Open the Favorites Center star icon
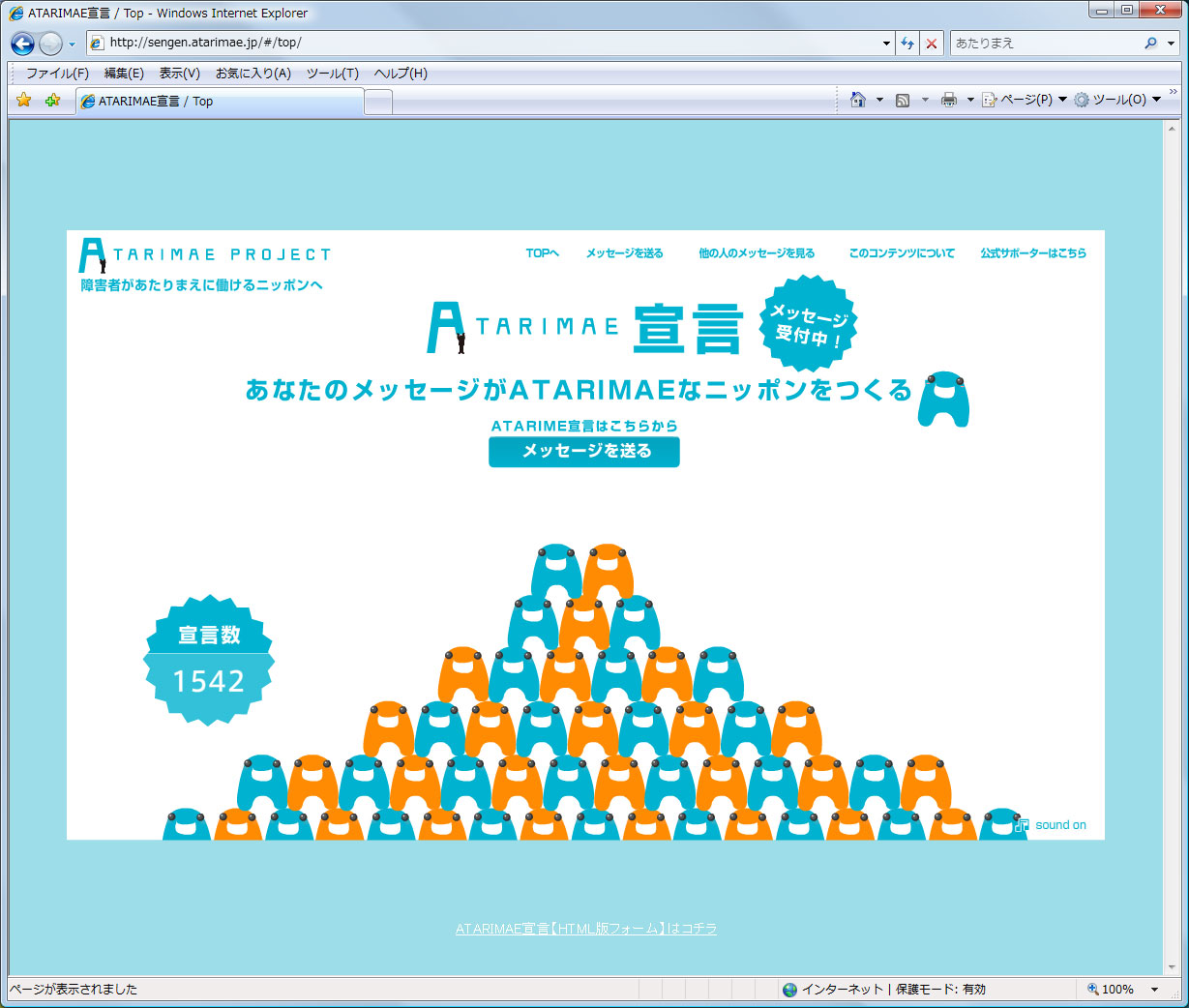Viewport: 1189px width, 1008px height. pos(24,100)
